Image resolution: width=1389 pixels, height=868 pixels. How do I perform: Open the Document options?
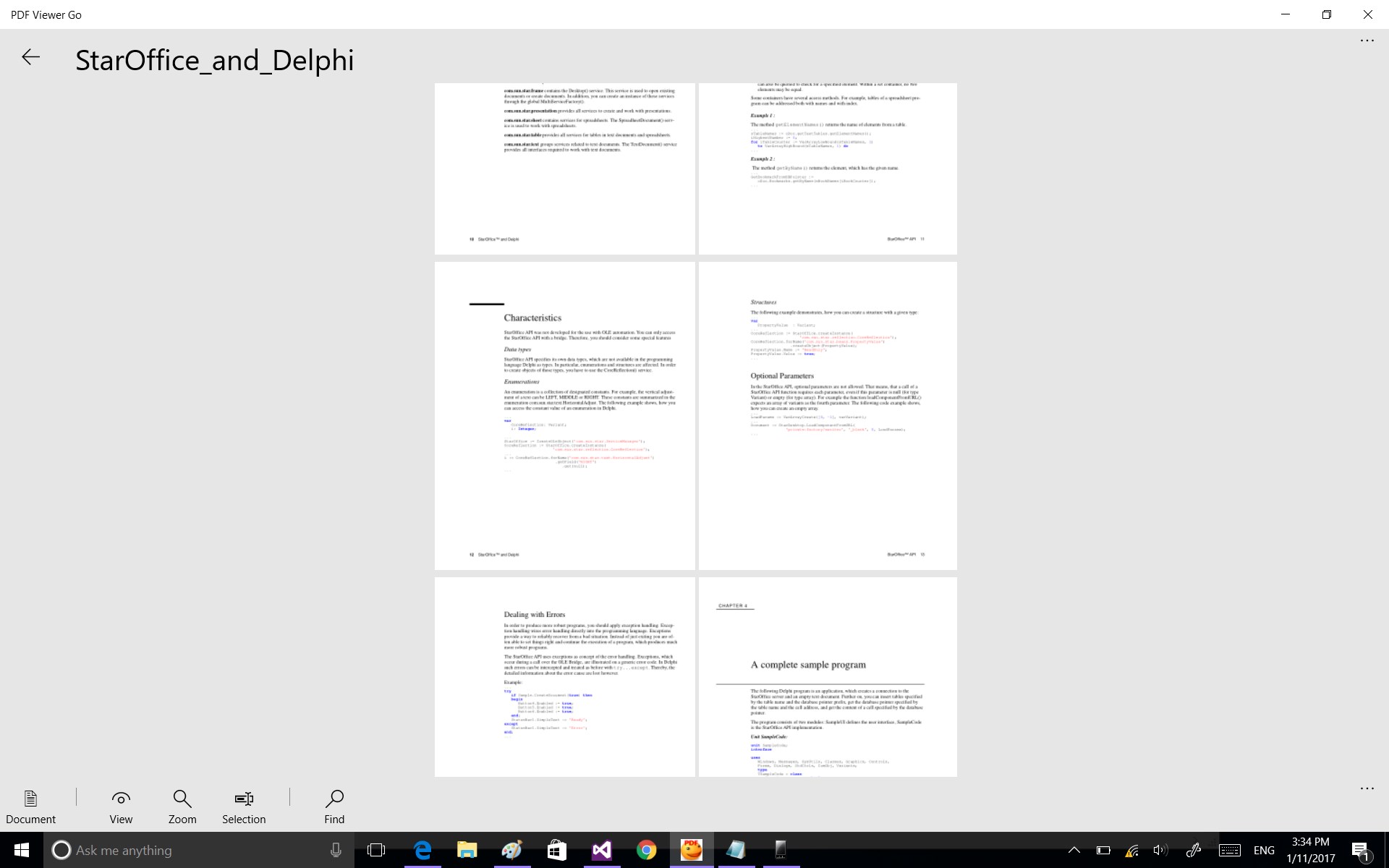pos(30,806)
